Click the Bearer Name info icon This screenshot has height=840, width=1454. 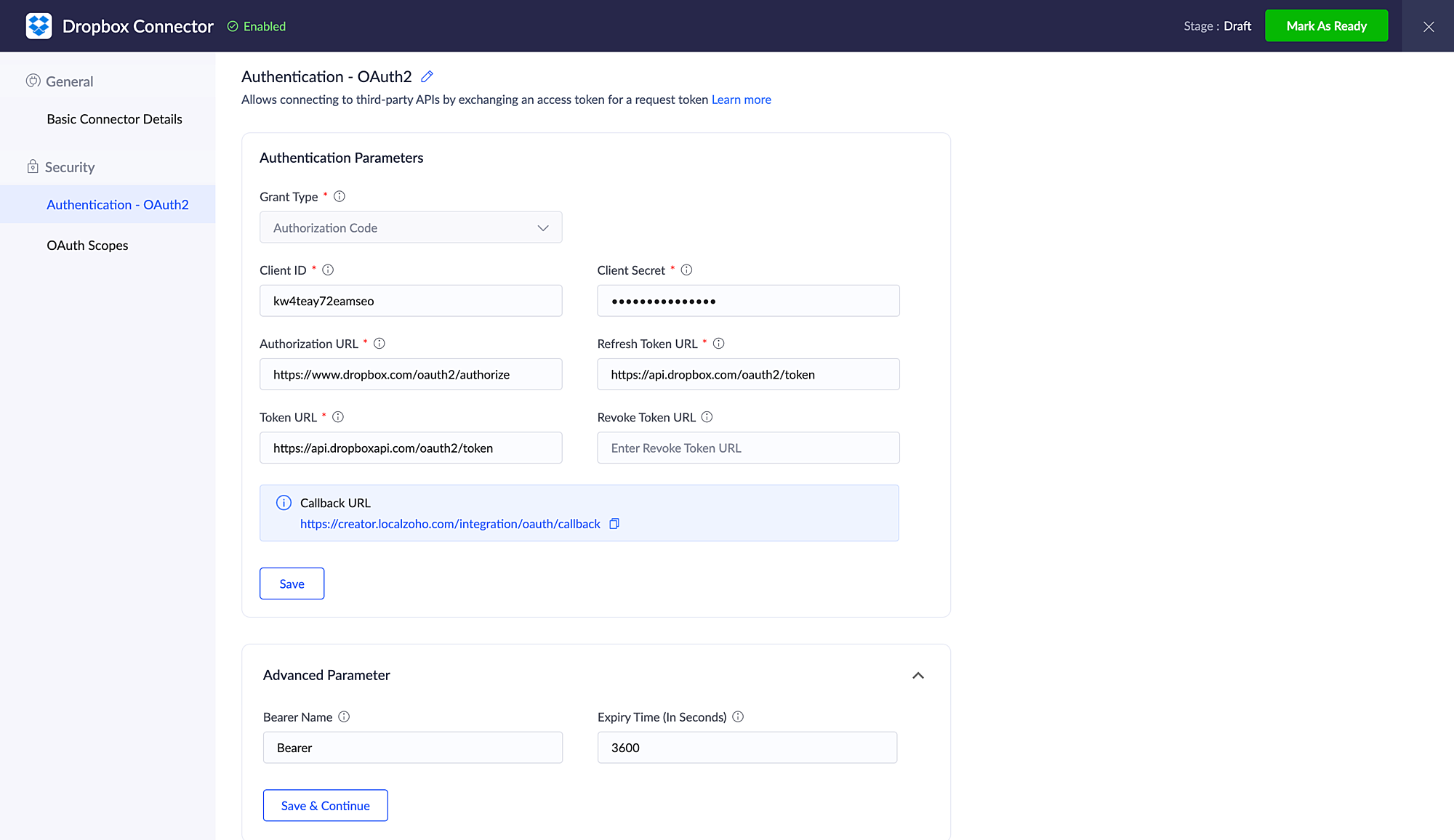click(345, 716)
